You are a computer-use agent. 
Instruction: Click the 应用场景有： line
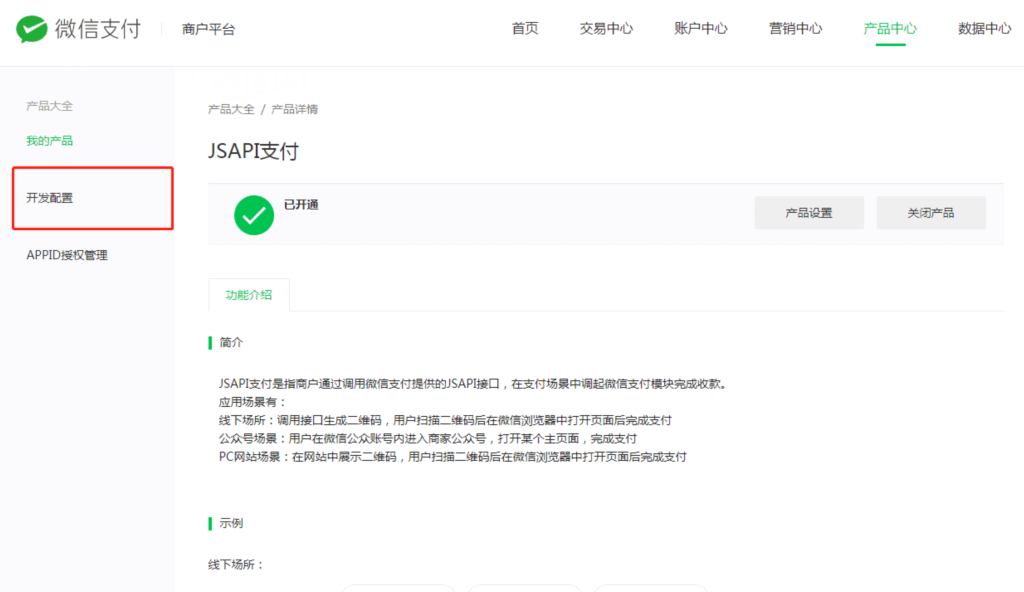(253, 402)
